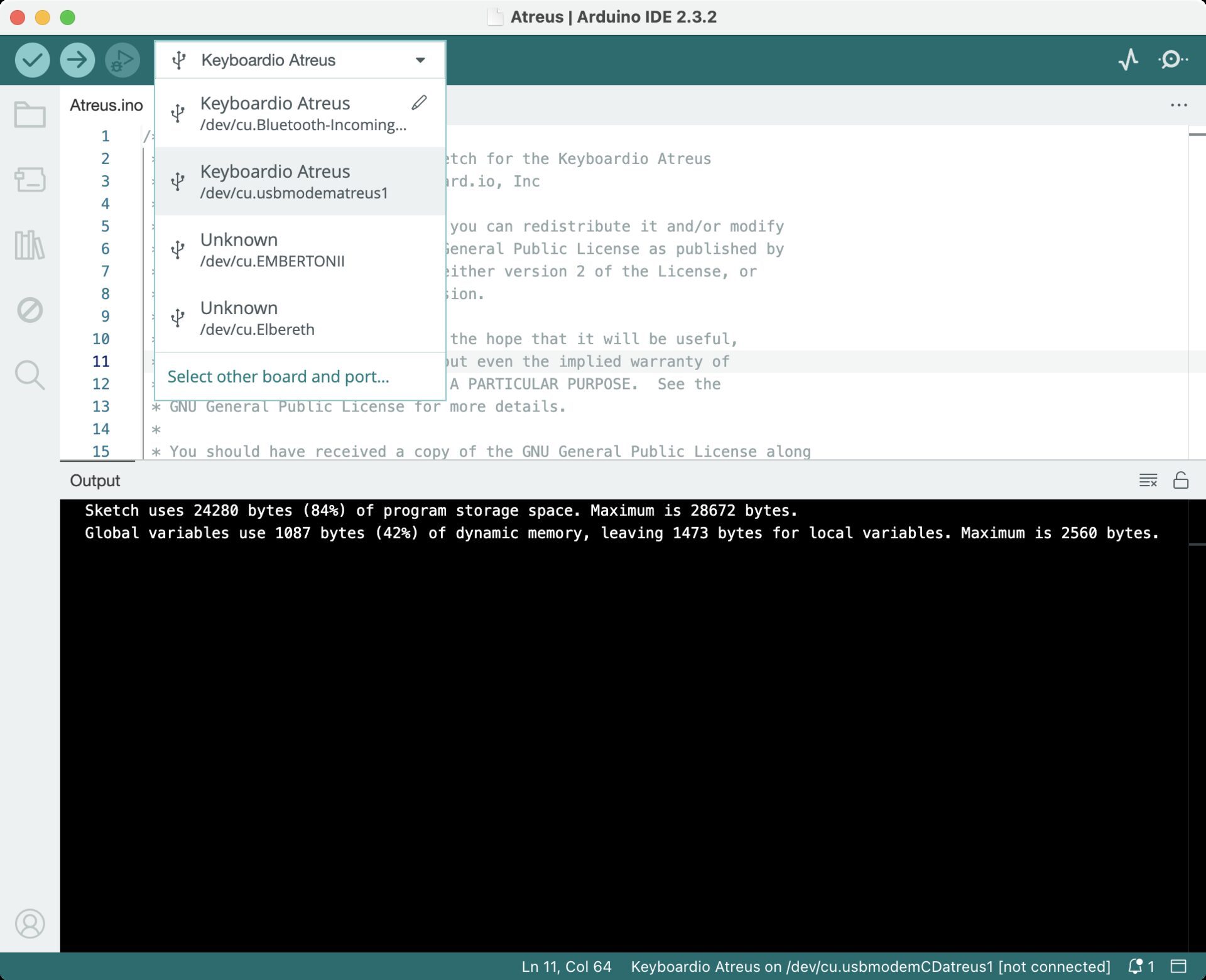The width and height of the screenshot is (1206, 980).
Task: Toggle the Output scroll lock icon
Action: pos(1181,481)
